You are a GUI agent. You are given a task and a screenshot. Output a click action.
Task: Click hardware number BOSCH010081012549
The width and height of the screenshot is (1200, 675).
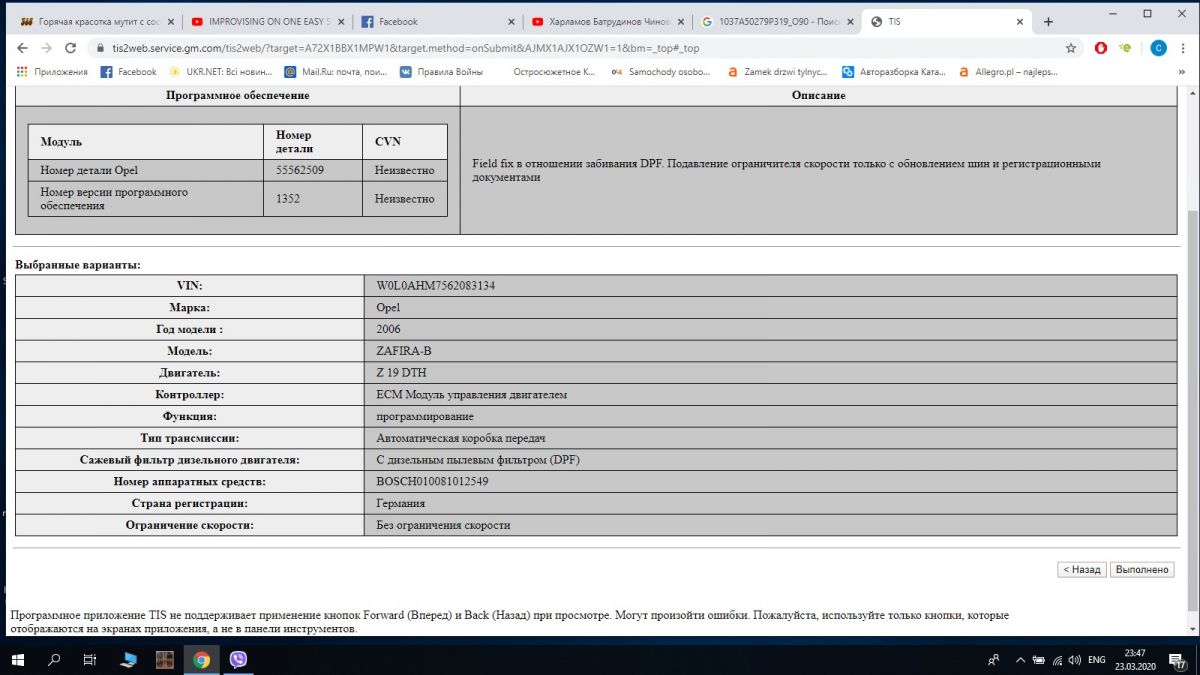(432, 482)
